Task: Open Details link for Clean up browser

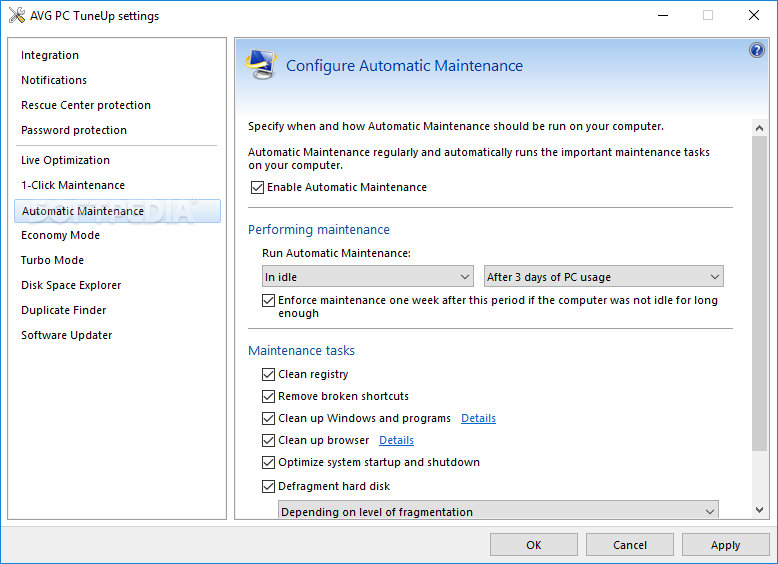Action: coord(396,440)
